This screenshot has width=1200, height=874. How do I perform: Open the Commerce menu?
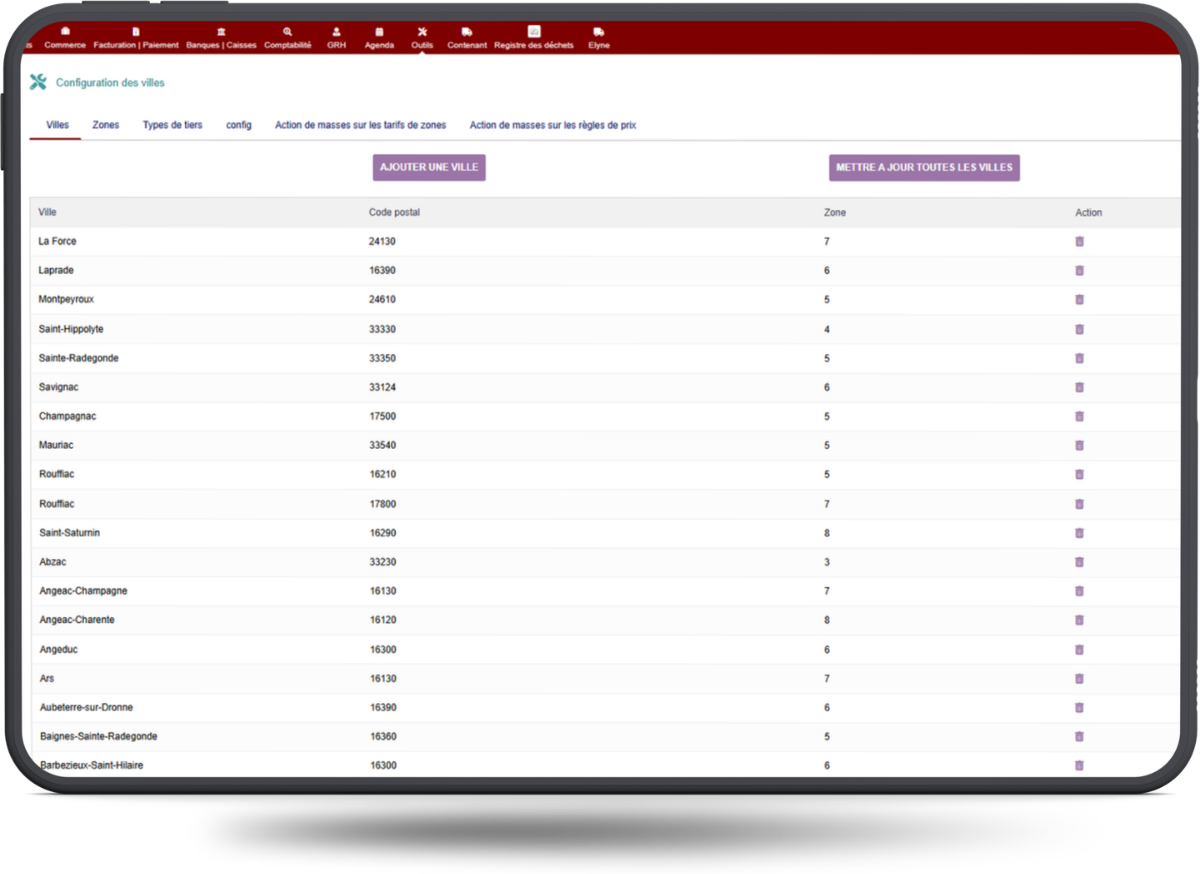pos(65,38)
